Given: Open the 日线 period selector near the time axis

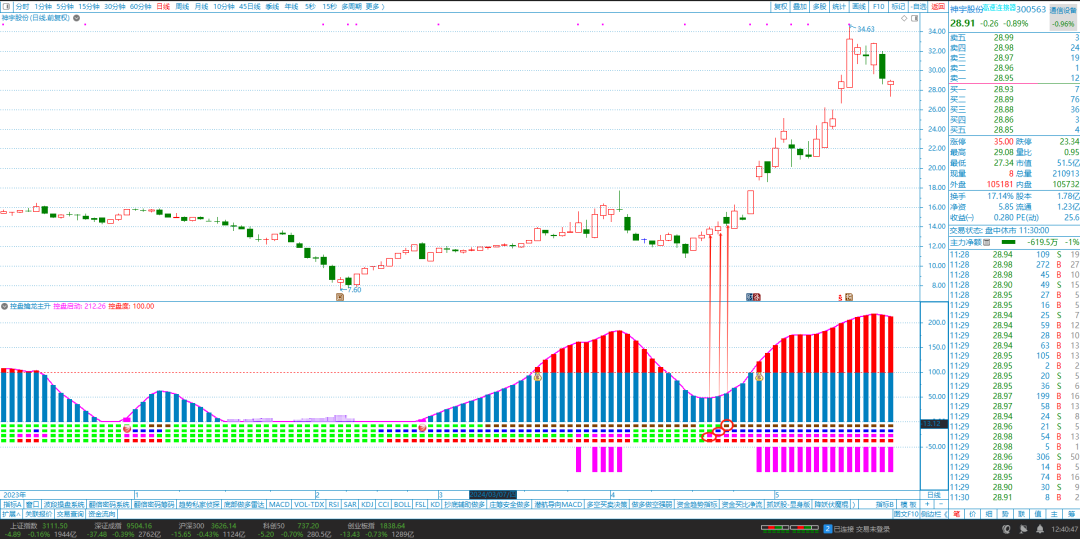Looking at the screenshot, I should [x=933, y=495].
